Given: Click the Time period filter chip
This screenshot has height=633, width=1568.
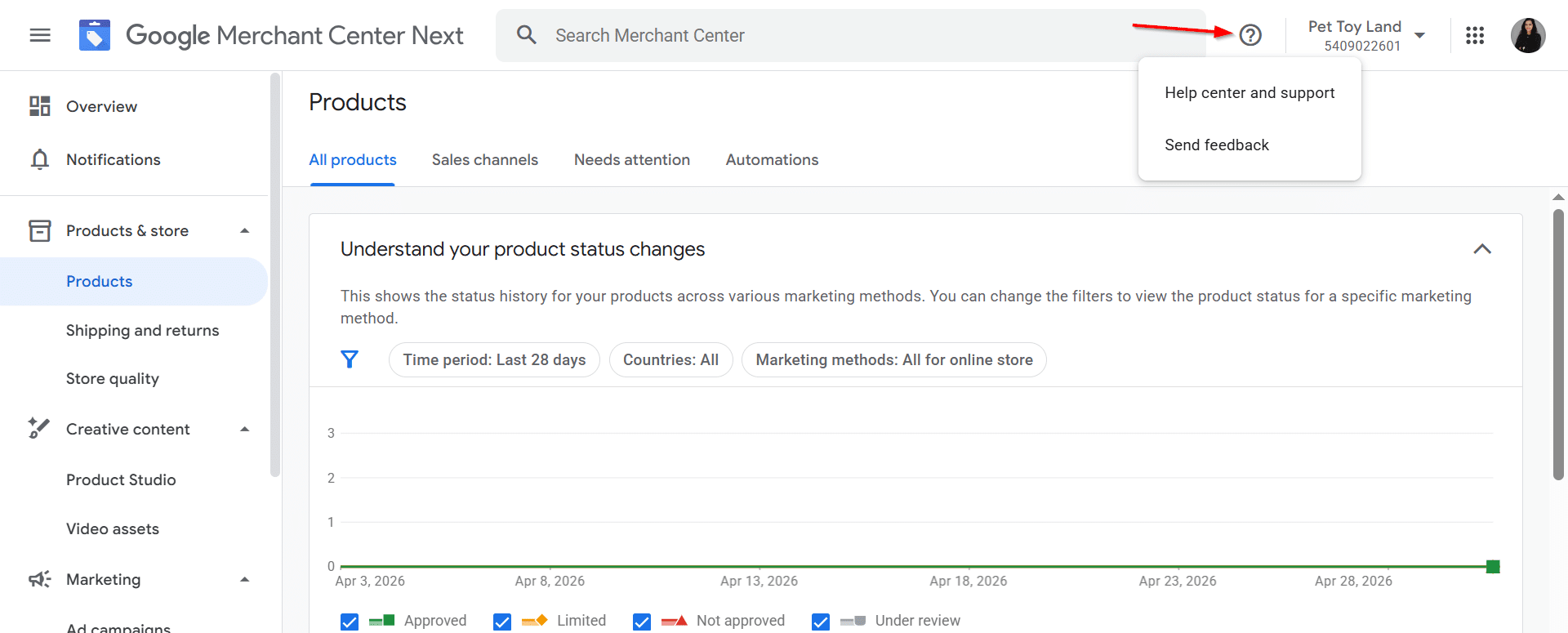Looking at the screenshot, I should click(494, 360).
